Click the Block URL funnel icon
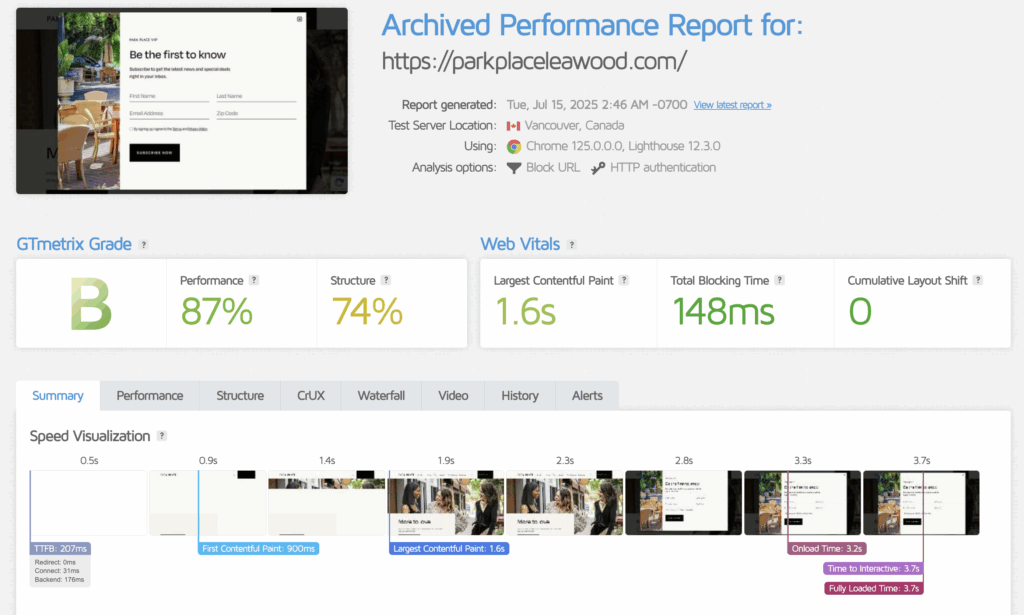The image size is (1024, 615). (x=514, y=168)
